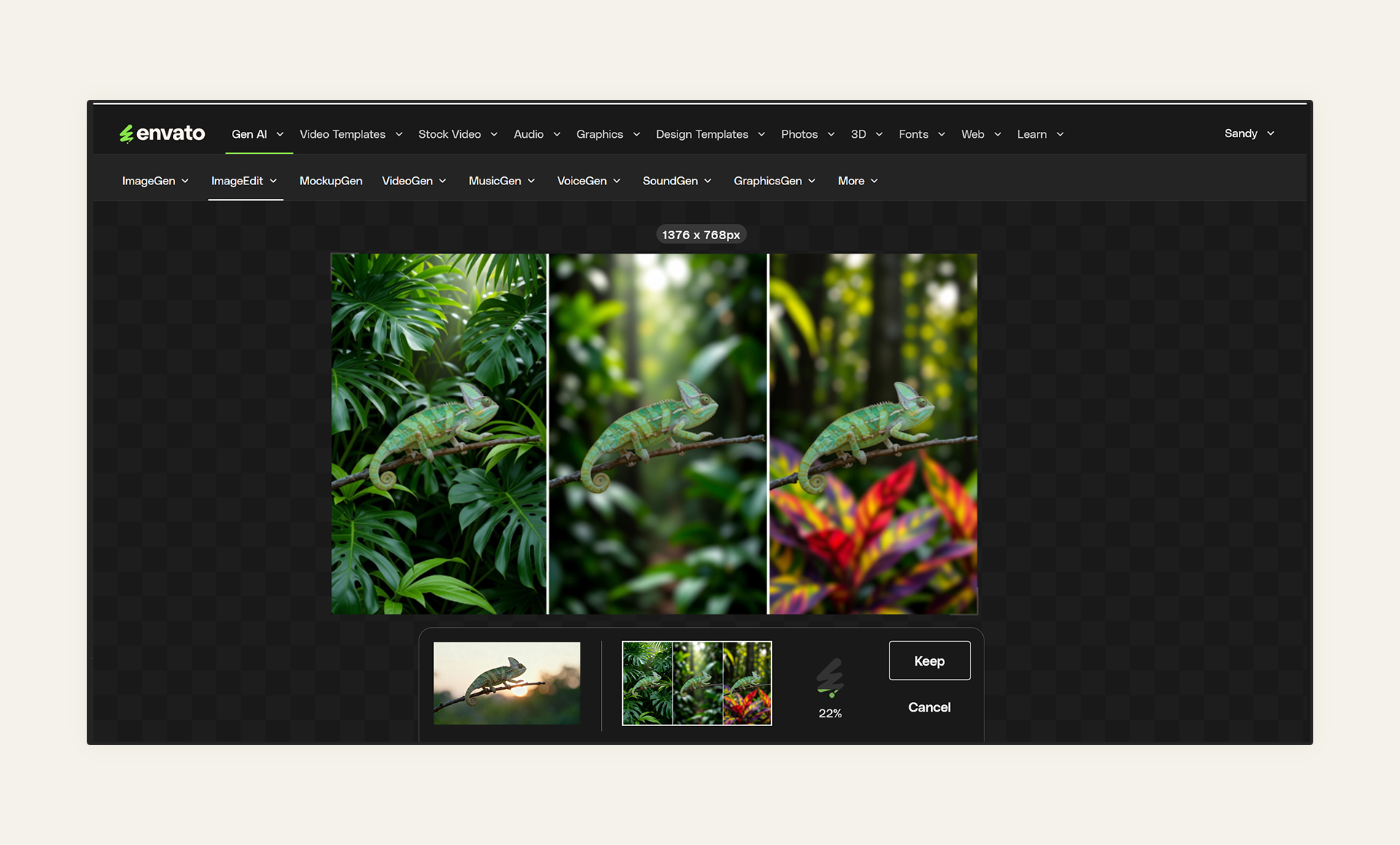Expand the Gen AI chevron
The width and height of the screenshot is (1400, 845).
[x=280, y=134]
